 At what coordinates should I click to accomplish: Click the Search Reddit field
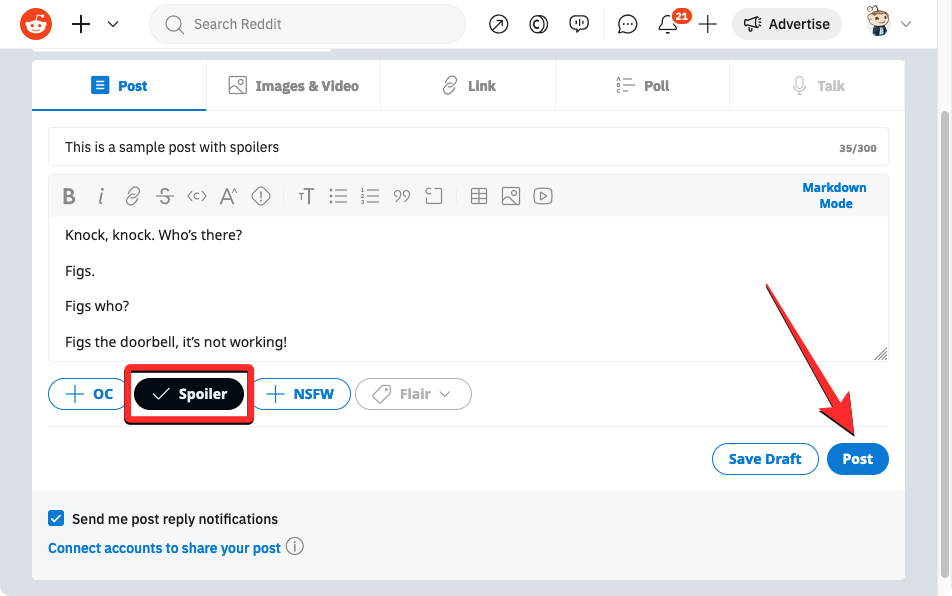click(x=307, y=24)
